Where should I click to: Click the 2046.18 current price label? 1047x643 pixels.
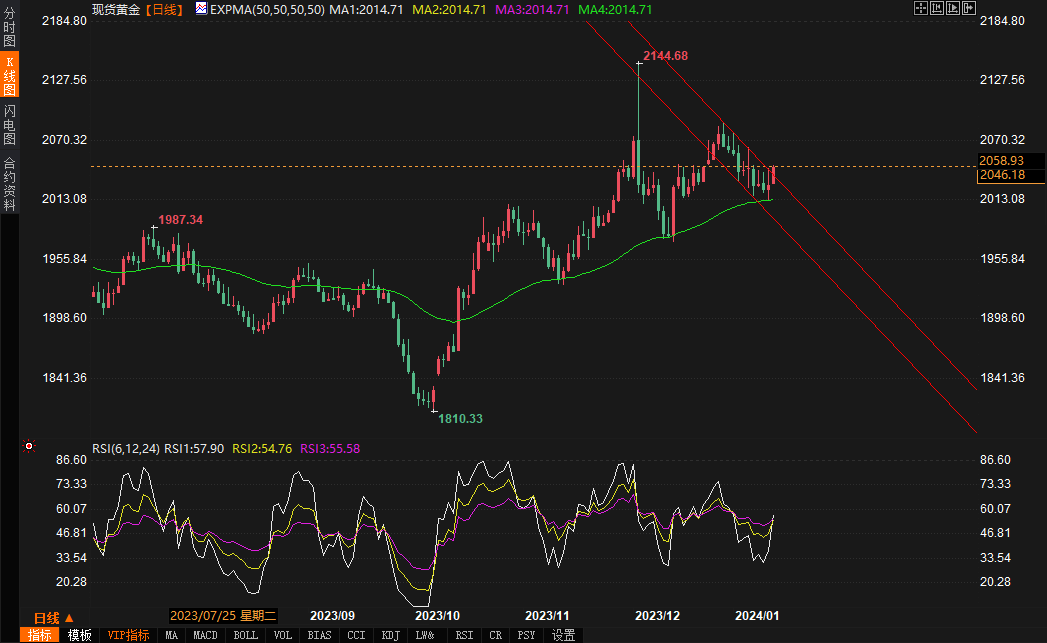1008,175
